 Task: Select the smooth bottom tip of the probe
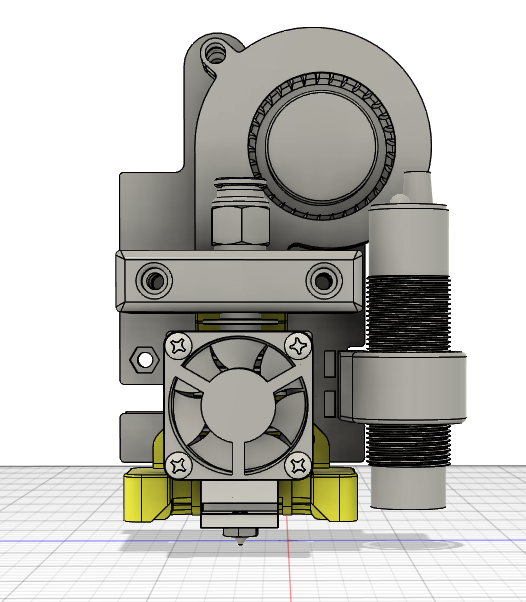coord(408,488)
